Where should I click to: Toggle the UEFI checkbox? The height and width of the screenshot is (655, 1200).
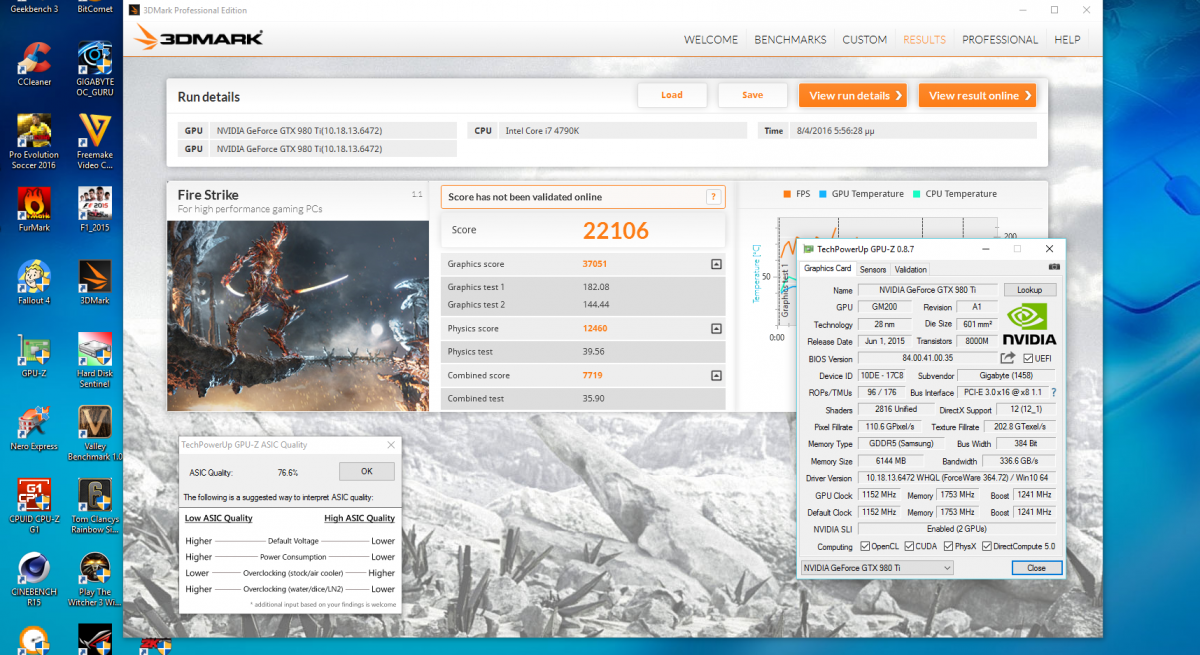click(x=1028, y=358)
